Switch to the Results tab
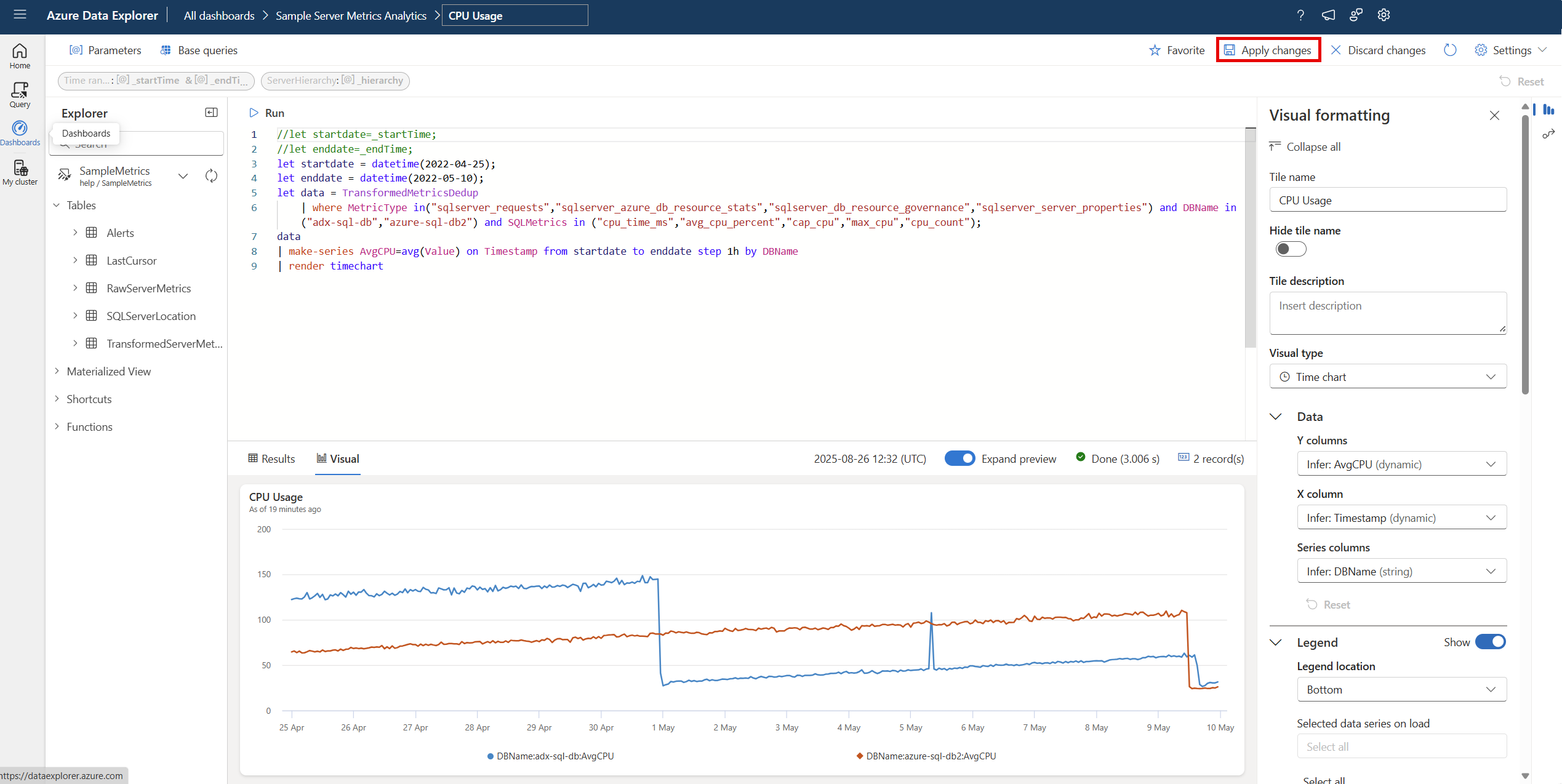Screen dimensions: 1562x784 [x=271, y=458]
